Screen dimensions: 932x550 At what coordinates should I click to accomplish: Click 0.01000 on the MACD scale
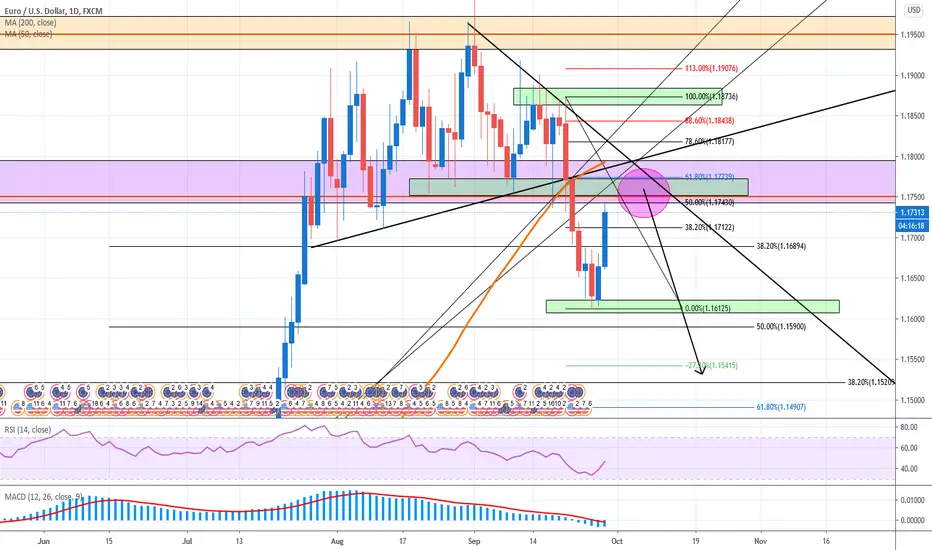[912, 500]
